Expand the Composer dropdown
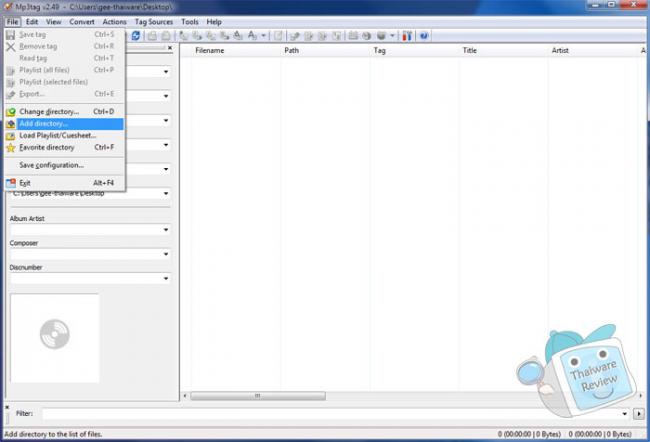Image resolution: width=650 pixels, height=442 pixels. (x=166, y=254)
